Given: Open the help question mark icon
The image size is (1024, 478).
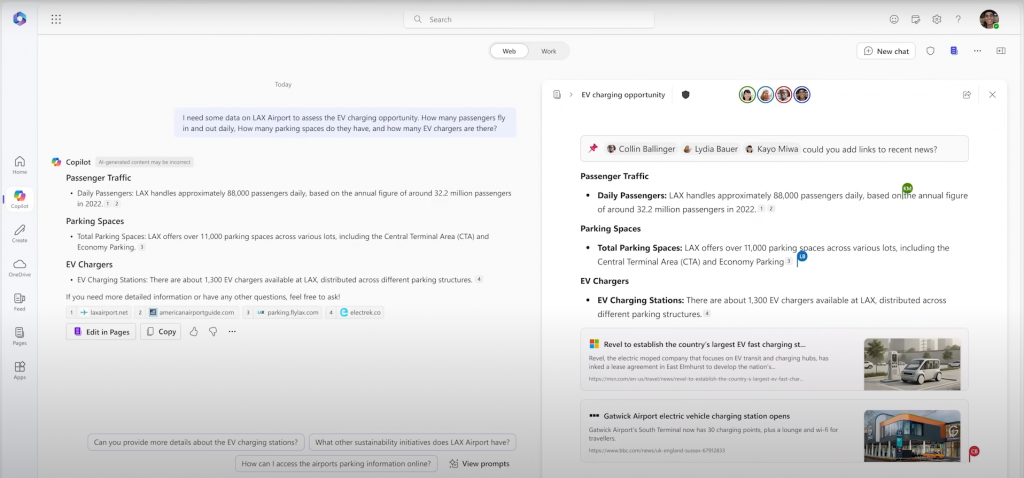Looking at the screenshot, I should (x=958, y=19).
